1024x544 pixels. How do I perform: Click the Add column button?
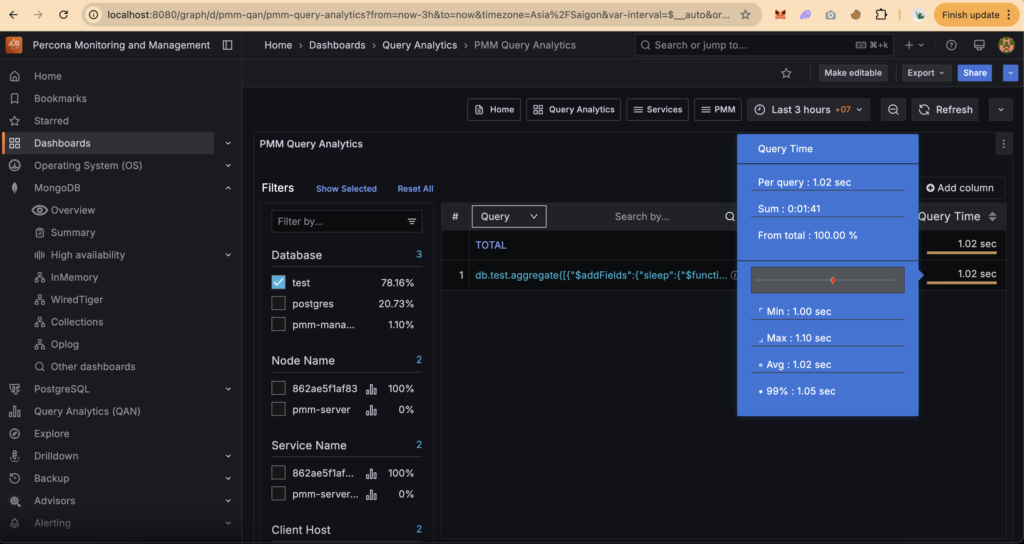pos(960,188)
